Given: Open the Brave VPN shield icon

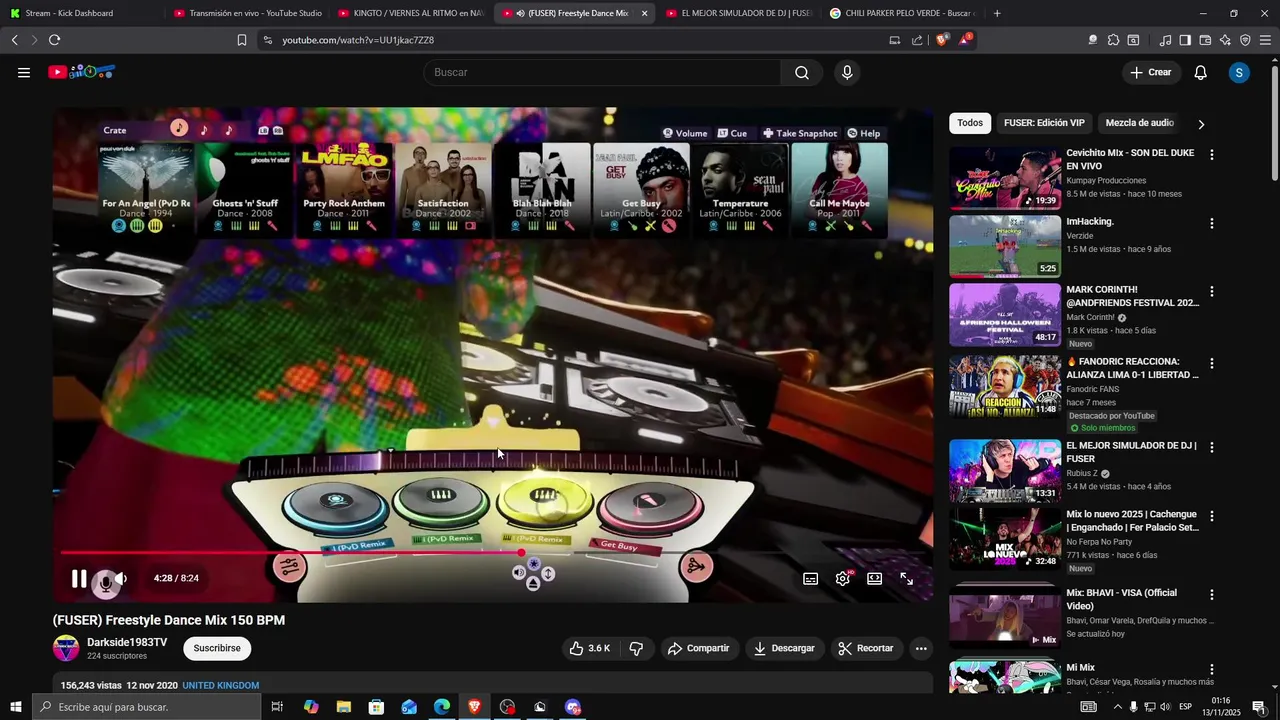Looking at the screenshot, I should pyautogui.click(x=1245, y=40).
